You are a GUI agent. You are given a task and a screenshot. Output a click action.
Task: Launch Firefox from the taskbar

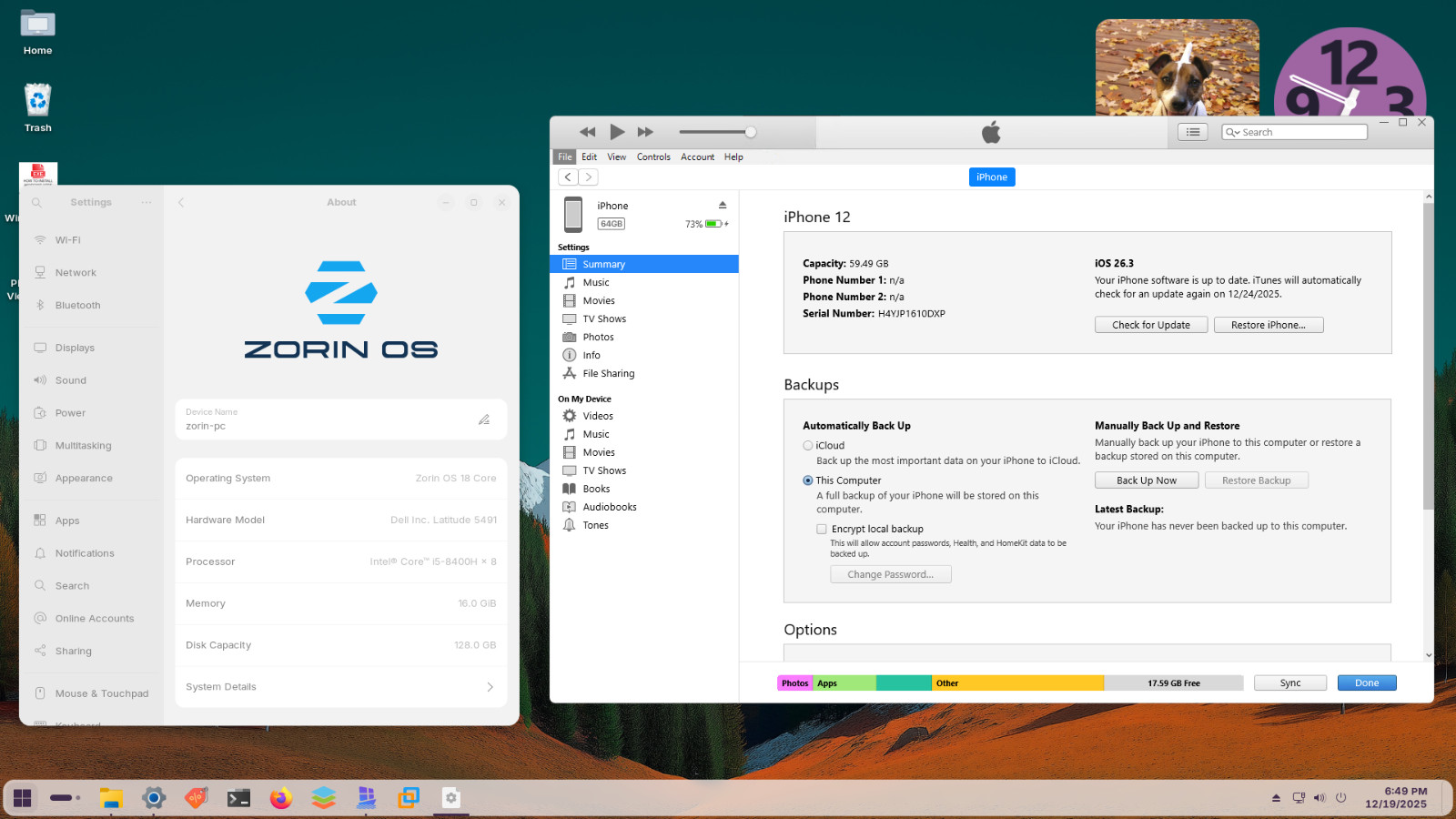(281, 798)
